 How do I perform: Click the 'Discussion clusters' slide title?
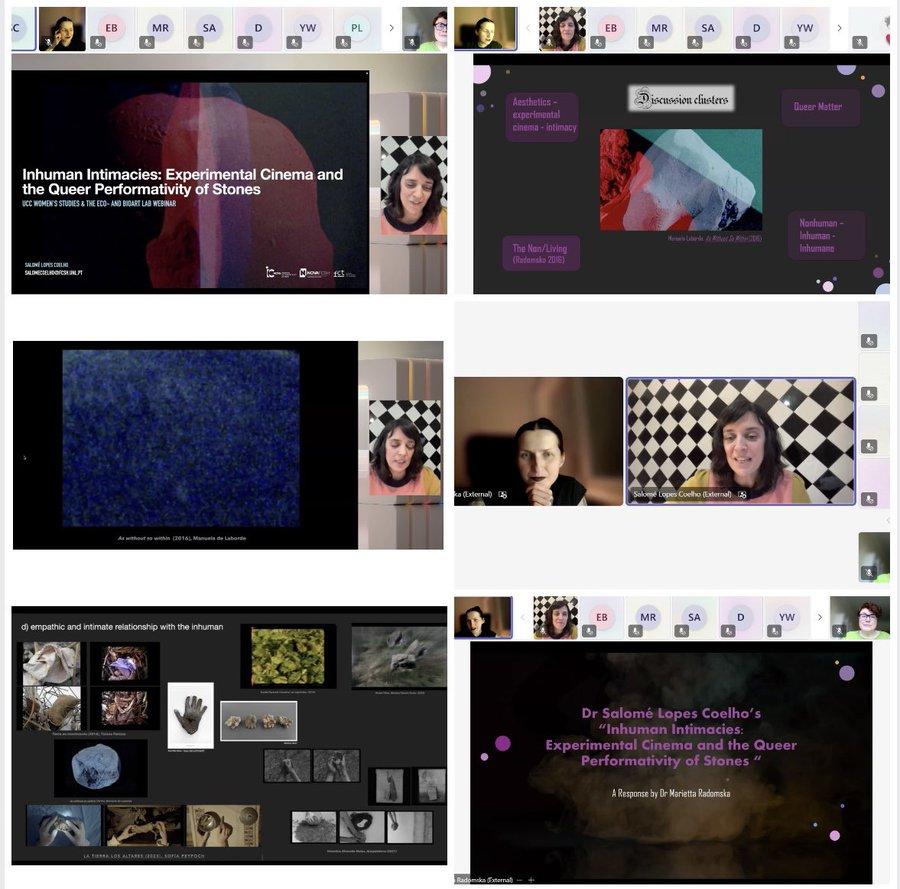[681, 99]
